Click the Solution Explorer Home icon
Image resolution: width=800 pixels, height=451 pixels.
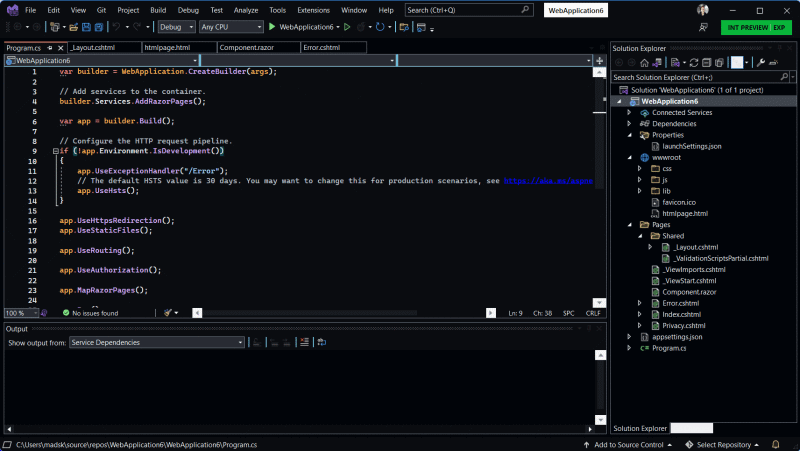(644, 62)
